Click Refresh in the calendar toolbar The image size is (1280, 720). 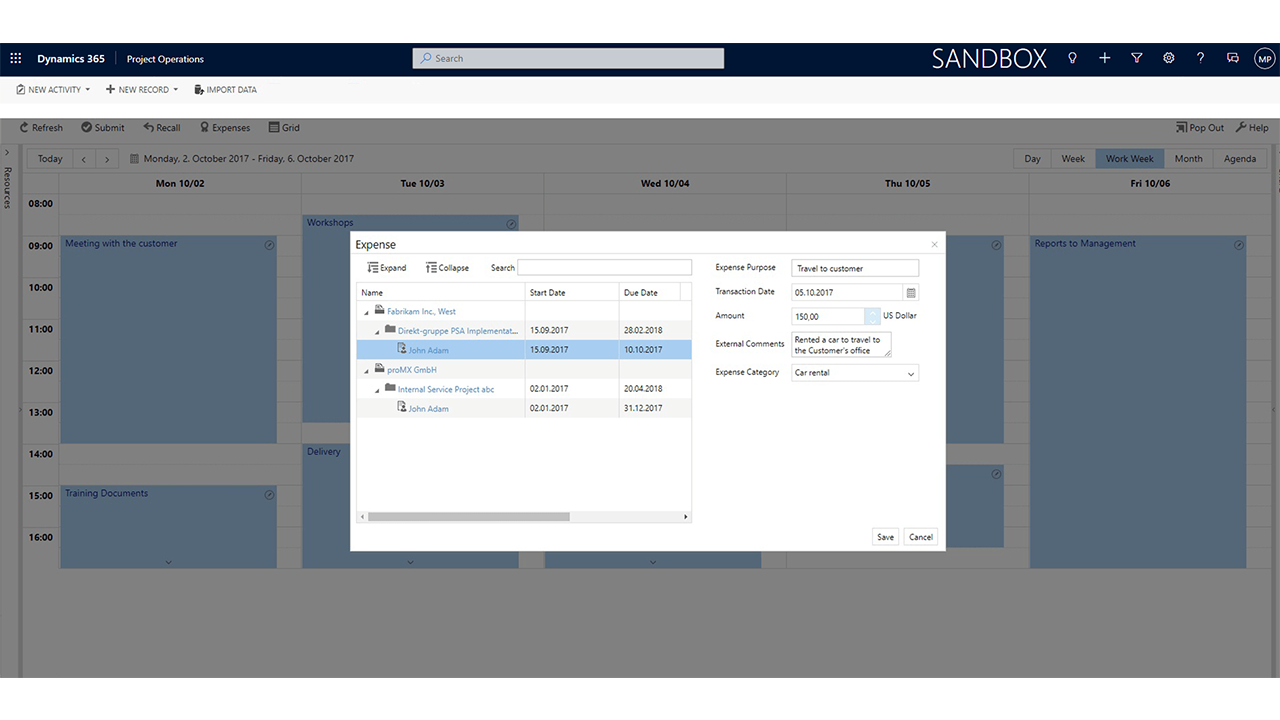41,128
